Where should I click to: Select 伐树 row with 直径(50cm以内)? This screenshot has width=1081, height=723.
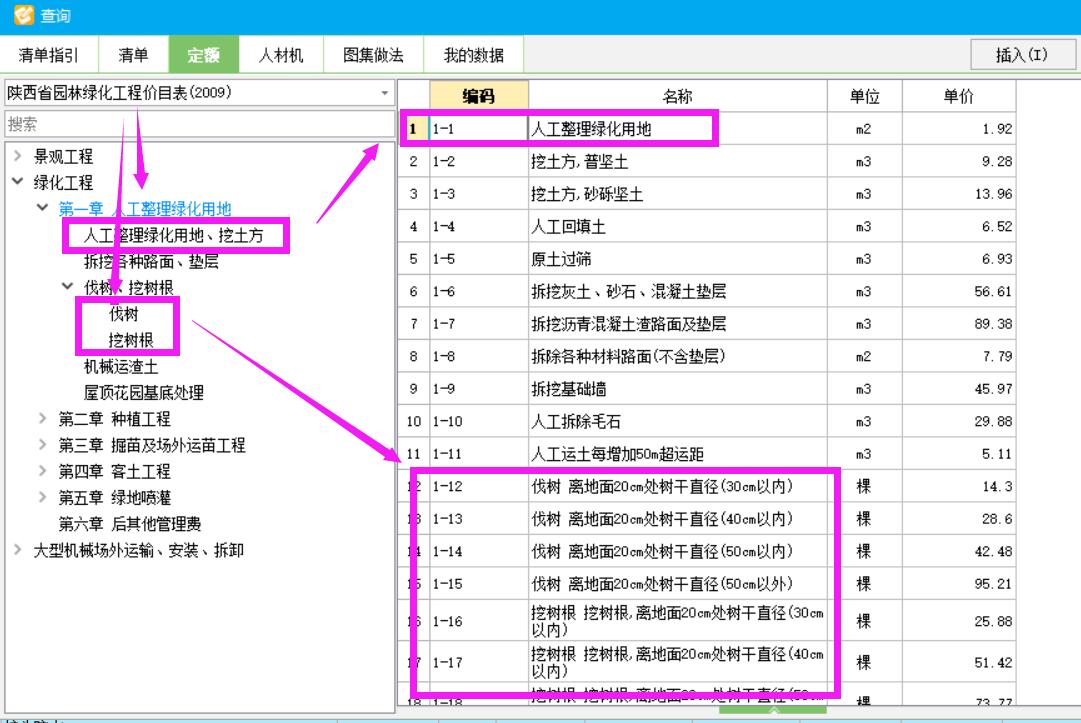707,551
